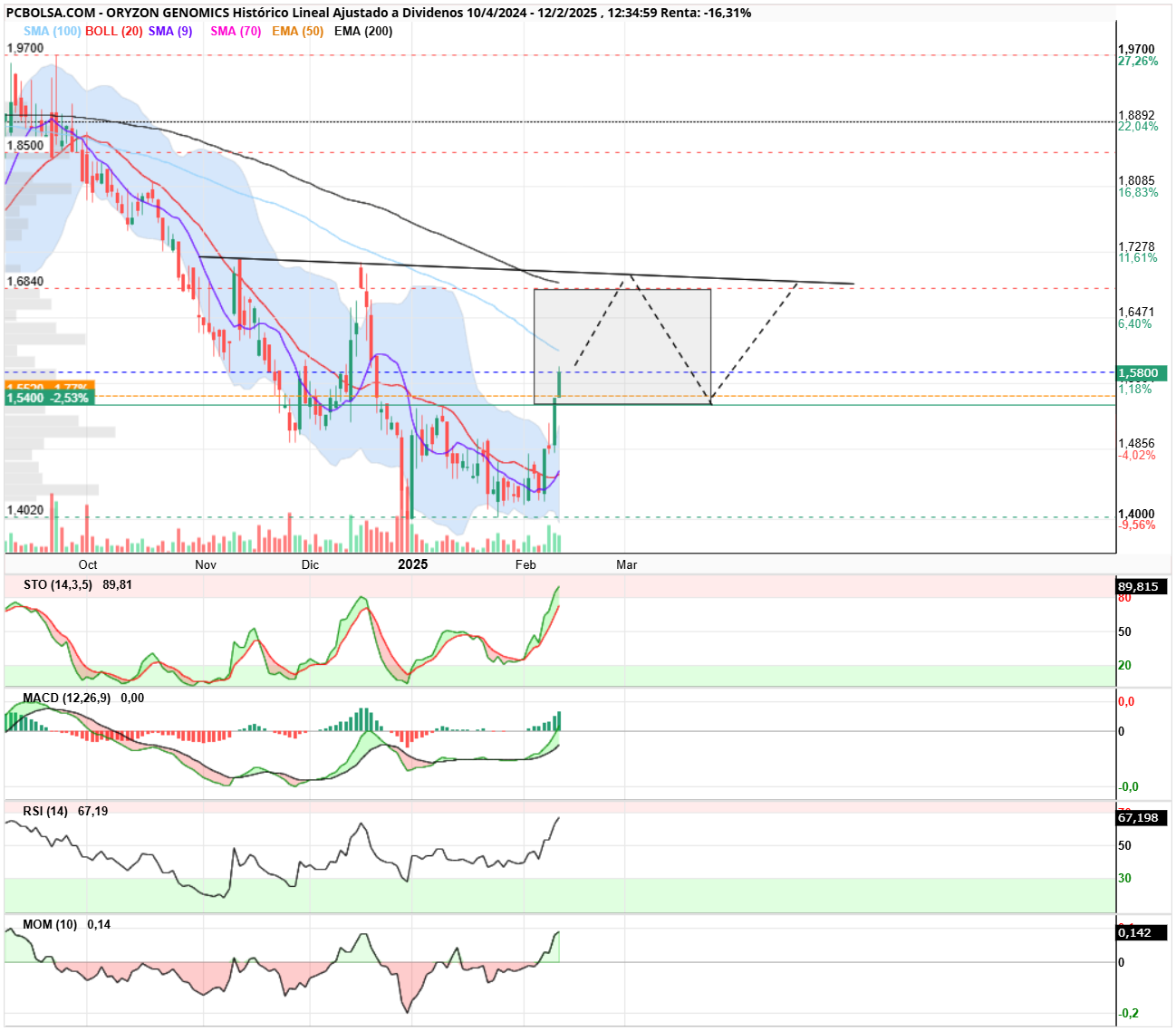Select the BOLL (20) indicator label
1176x1031 pixels.
tap(114, 31)
